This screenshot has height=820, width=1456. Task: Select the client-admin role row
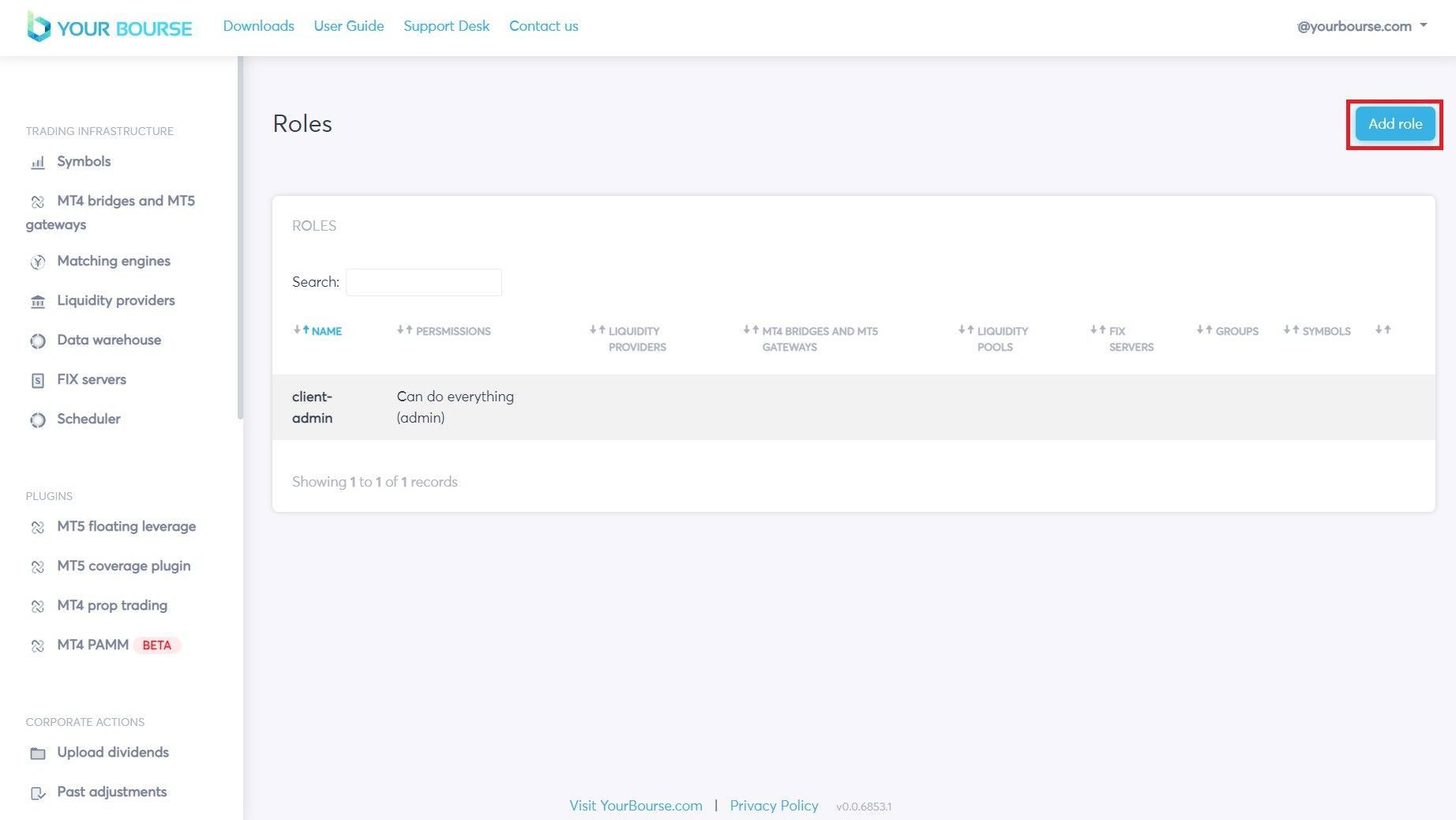pyautogui.click(x=854, y=407)
